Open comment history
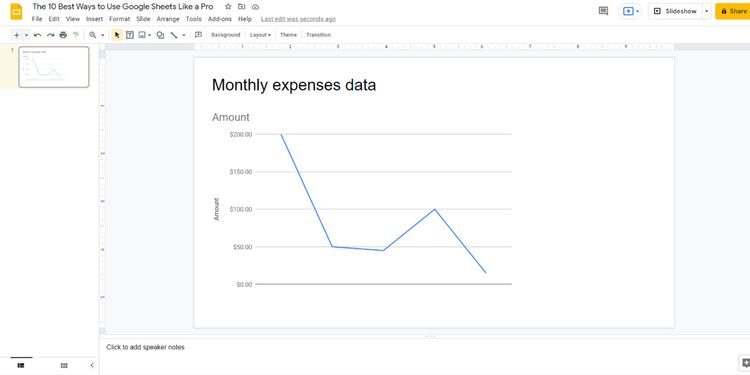 tap(603, 11)
